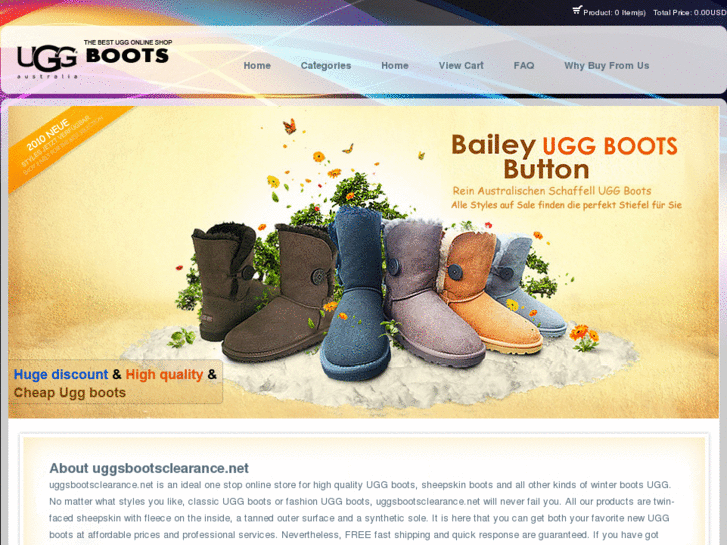Viewport: 727px width, 545px height.
Task: Open the Categories menu item
Action: coord(325,65)
